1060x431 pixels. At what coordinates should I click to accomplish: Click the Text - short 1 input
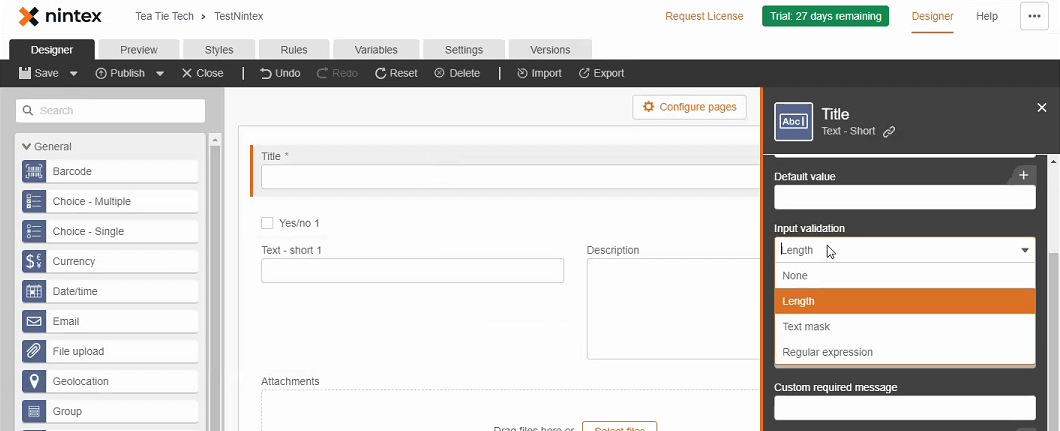412,270
